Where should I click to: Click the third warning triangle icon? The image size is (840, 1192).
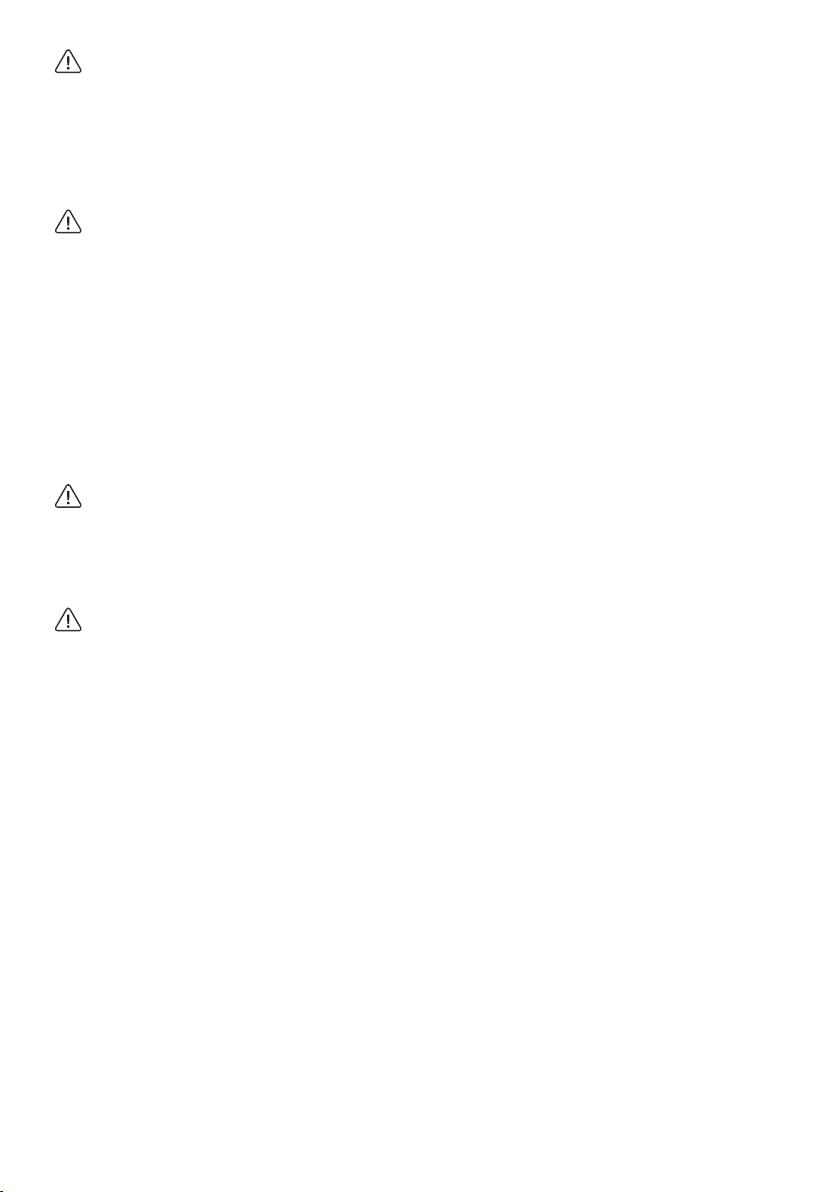[68, 496]
